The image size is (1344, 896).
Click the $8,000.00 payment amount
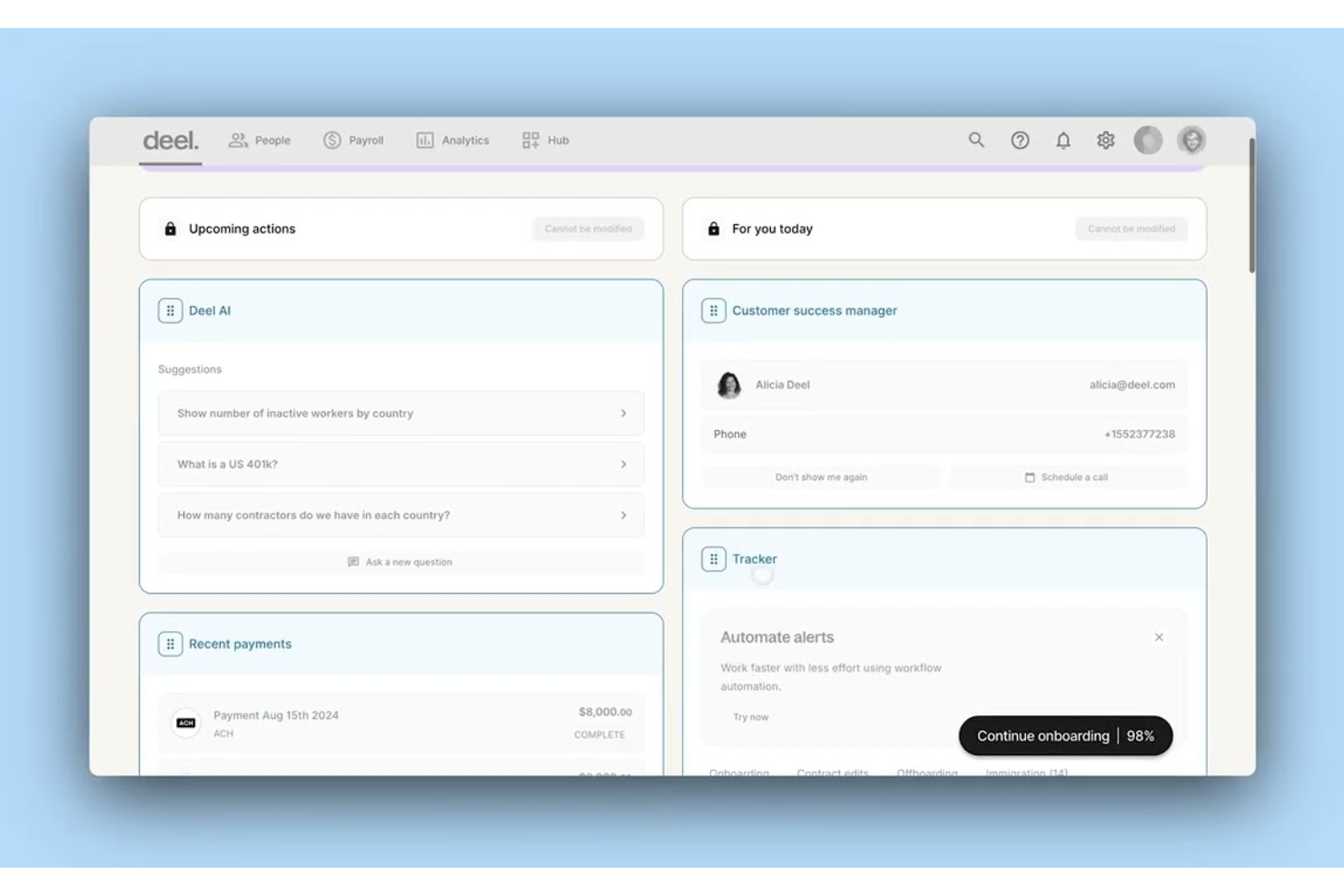click(x=605, y=712)
